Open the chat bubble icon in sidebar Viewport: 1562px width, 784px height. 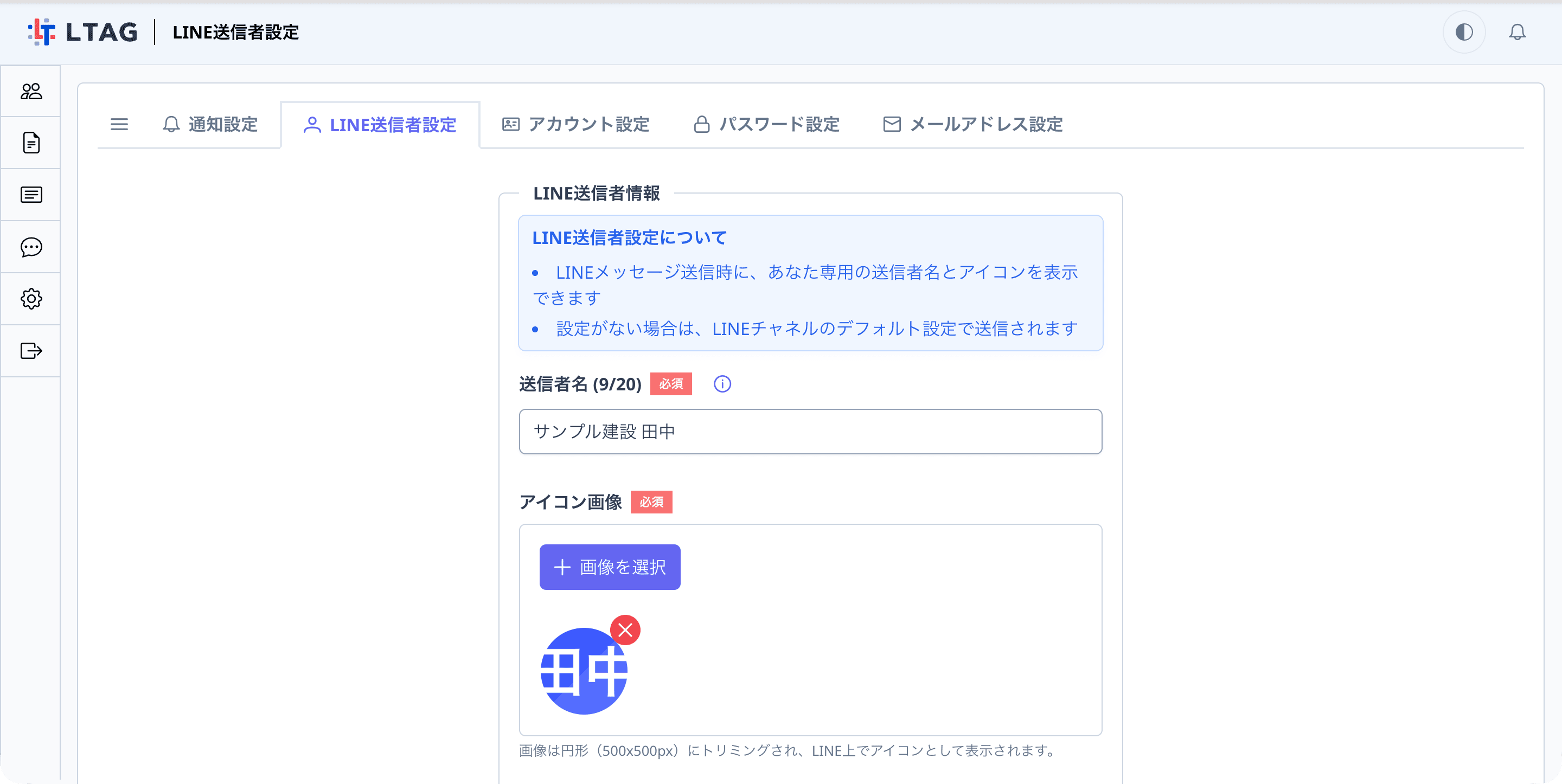(31, 247)
